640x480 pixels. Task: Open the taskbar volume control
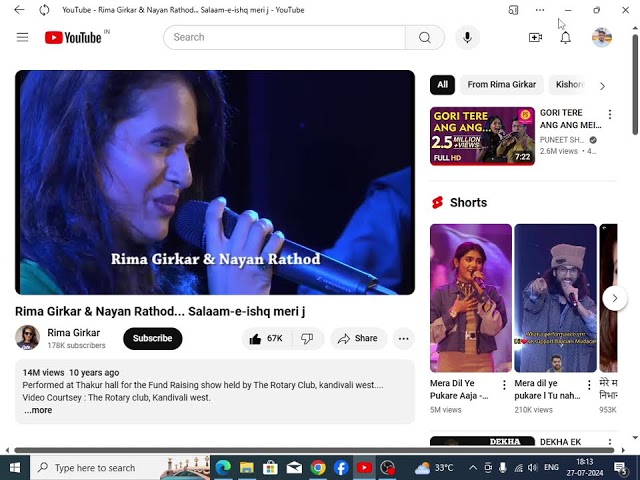[x=532, y=468]
